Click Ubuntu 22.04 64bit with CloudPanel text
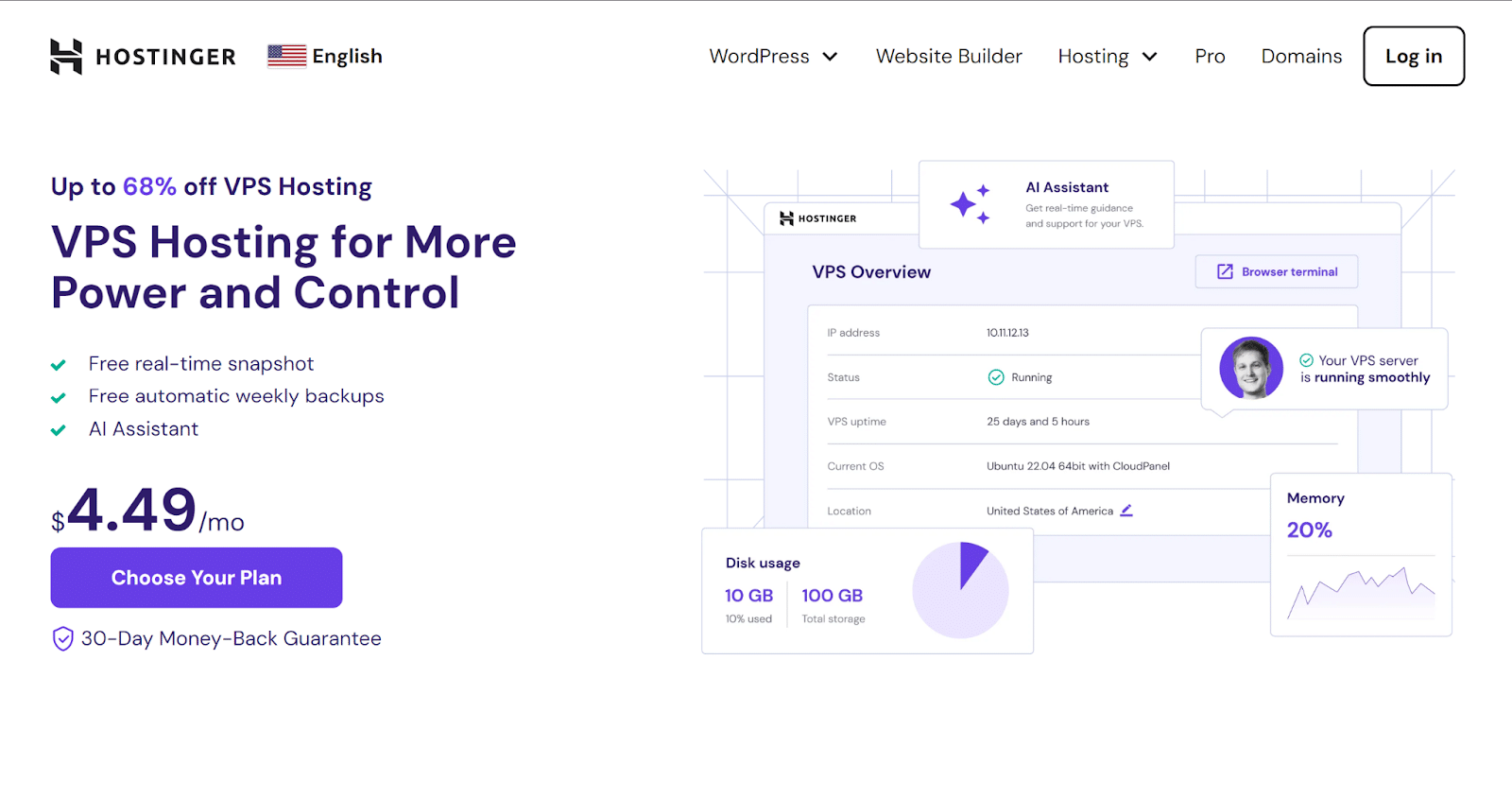1512x799 pixels. [x=1078, y=466]
